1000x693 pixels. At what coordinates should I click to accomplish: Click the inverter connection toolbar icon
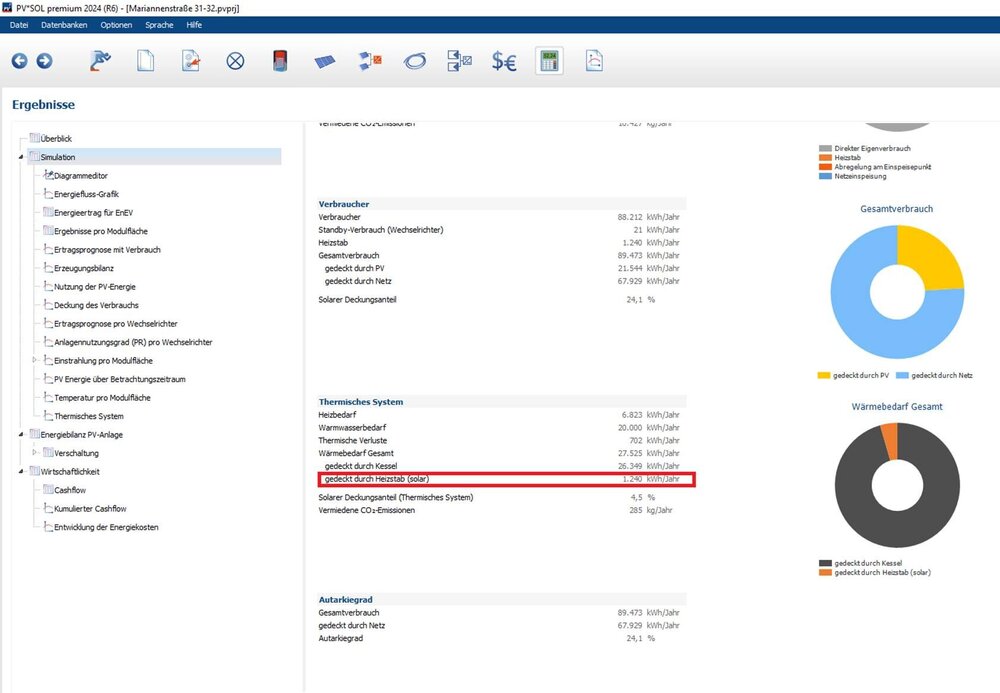coord(370,61)
